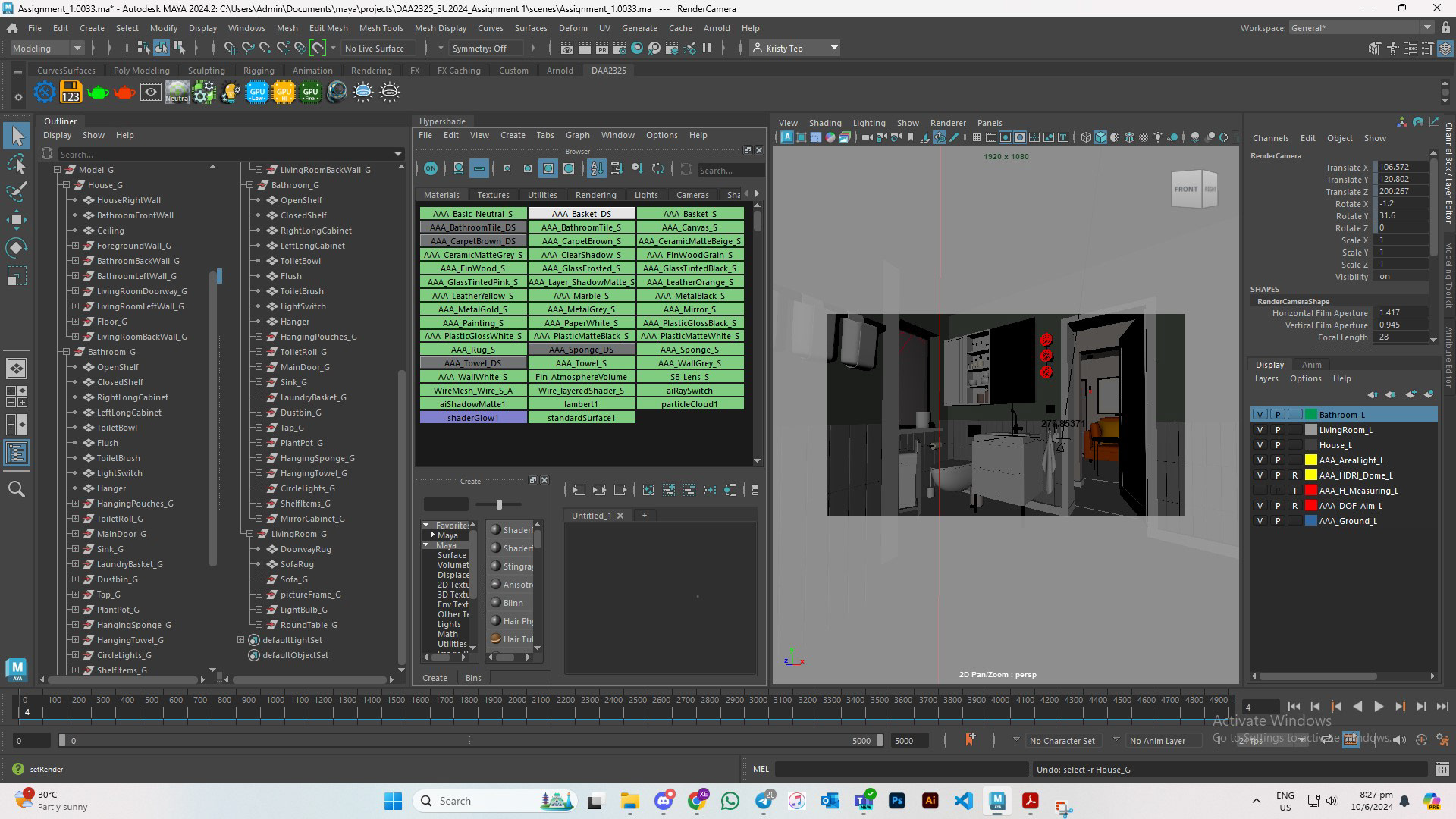Switch to the Textures tab in Hypershade
The width and height of the screenshot is (1456, 819).
point(493,195)
